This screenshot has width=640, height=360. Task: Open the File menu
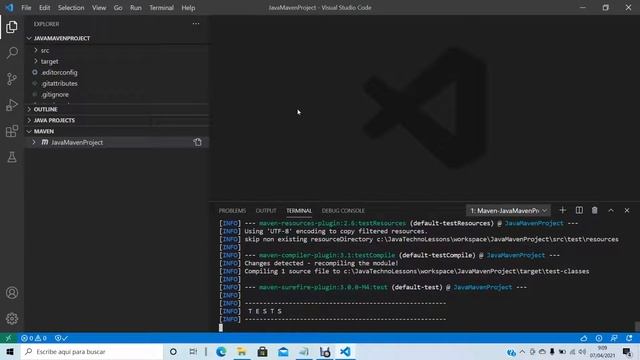[x=26, y=8]
